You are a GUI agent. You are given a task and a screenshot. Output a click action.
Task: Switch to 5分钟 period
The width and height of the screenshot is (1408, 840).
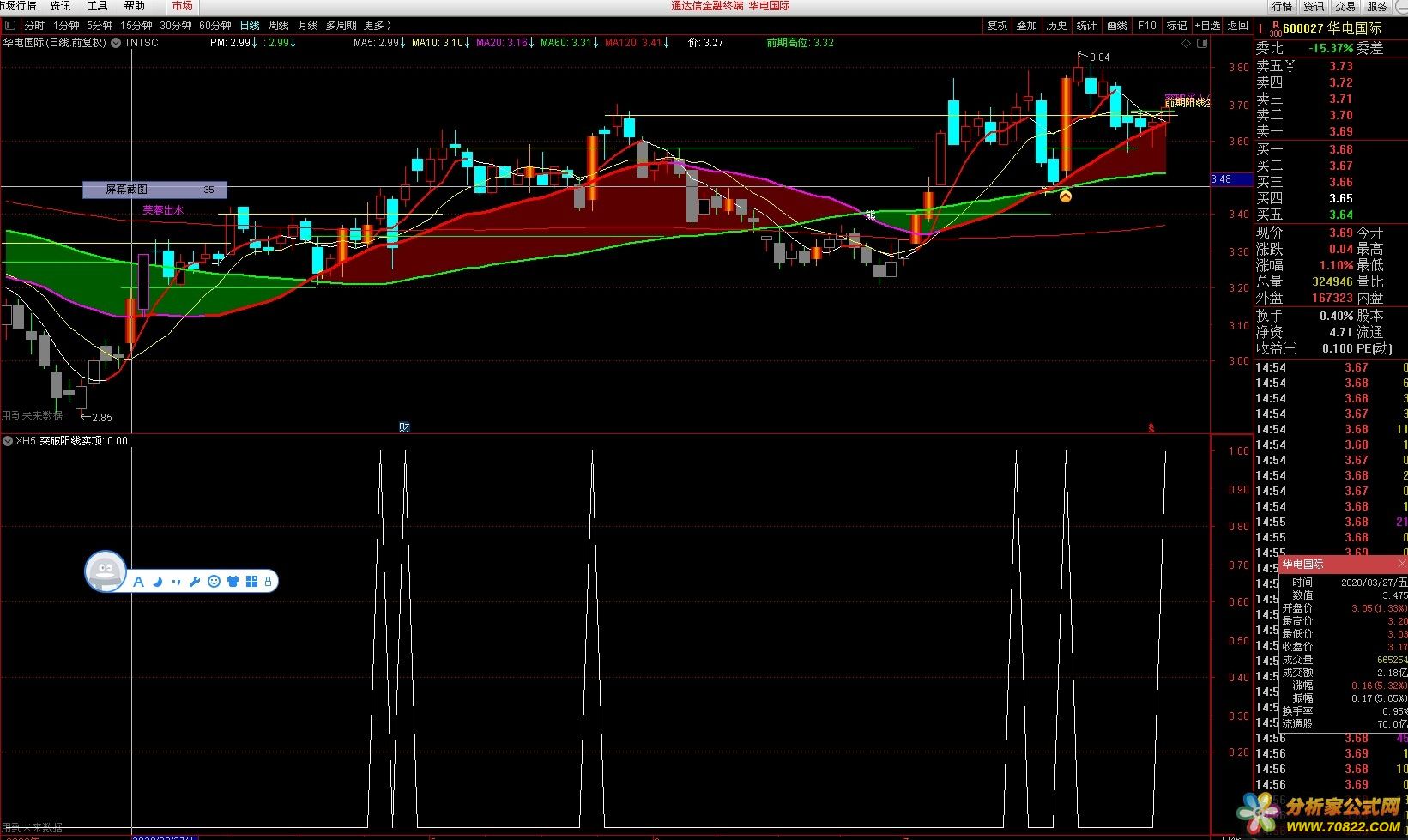[100, 26]
